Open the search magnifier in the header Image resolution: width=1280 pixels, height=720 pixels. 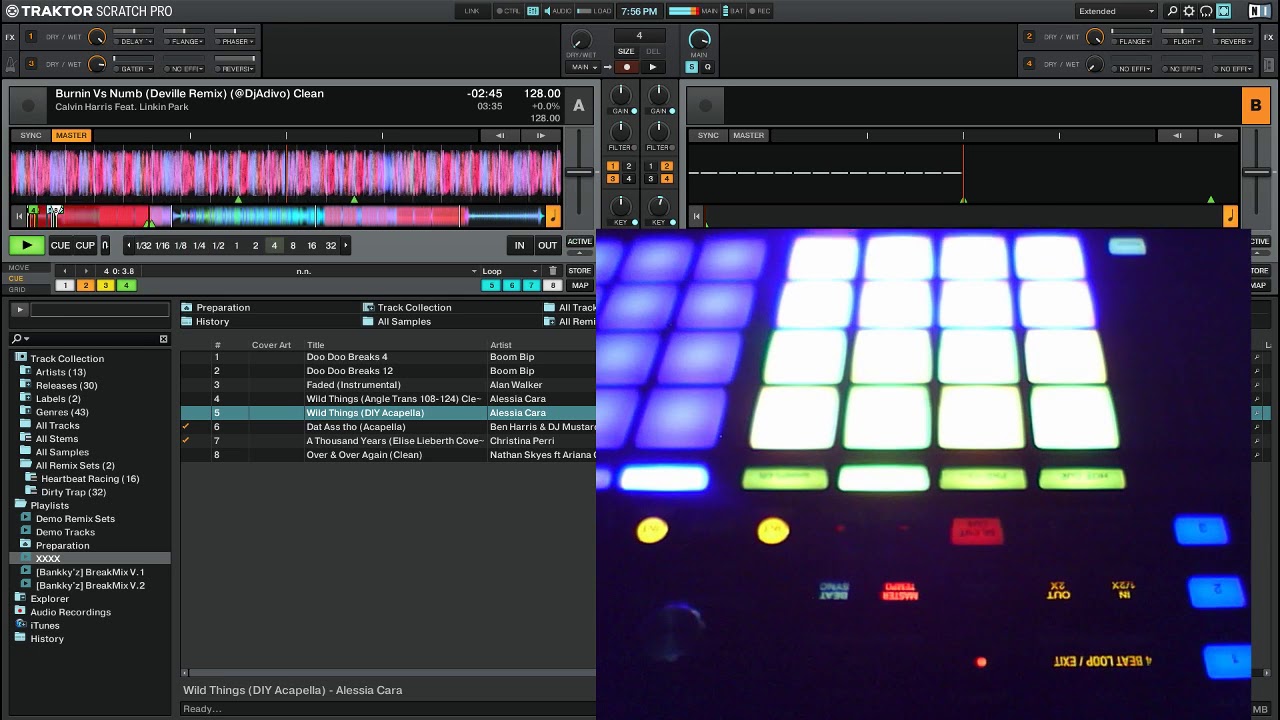[x=1172, y=11]
